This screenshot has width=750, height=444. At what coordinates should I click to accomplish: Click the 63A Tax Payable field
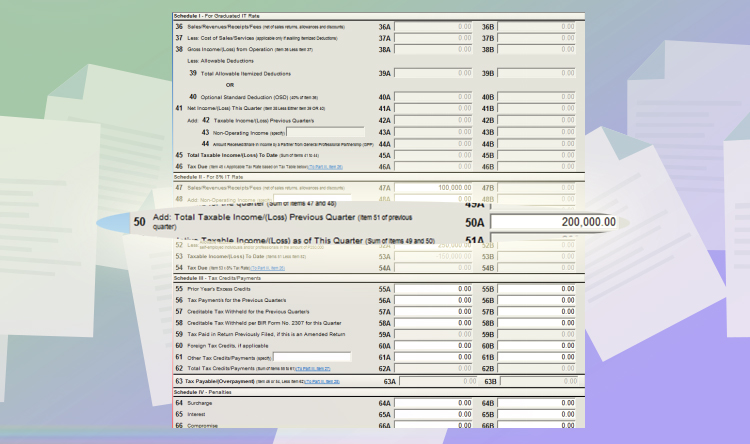pyautogui.click(x=438, y=381)
